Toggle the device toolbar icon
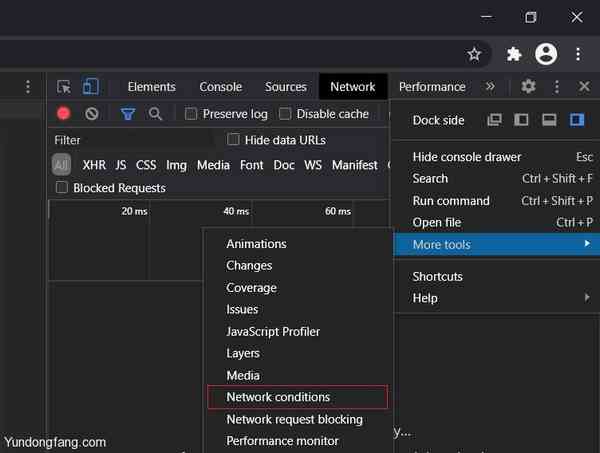Screen dimensions: 600x453 [x=91, y=86]
